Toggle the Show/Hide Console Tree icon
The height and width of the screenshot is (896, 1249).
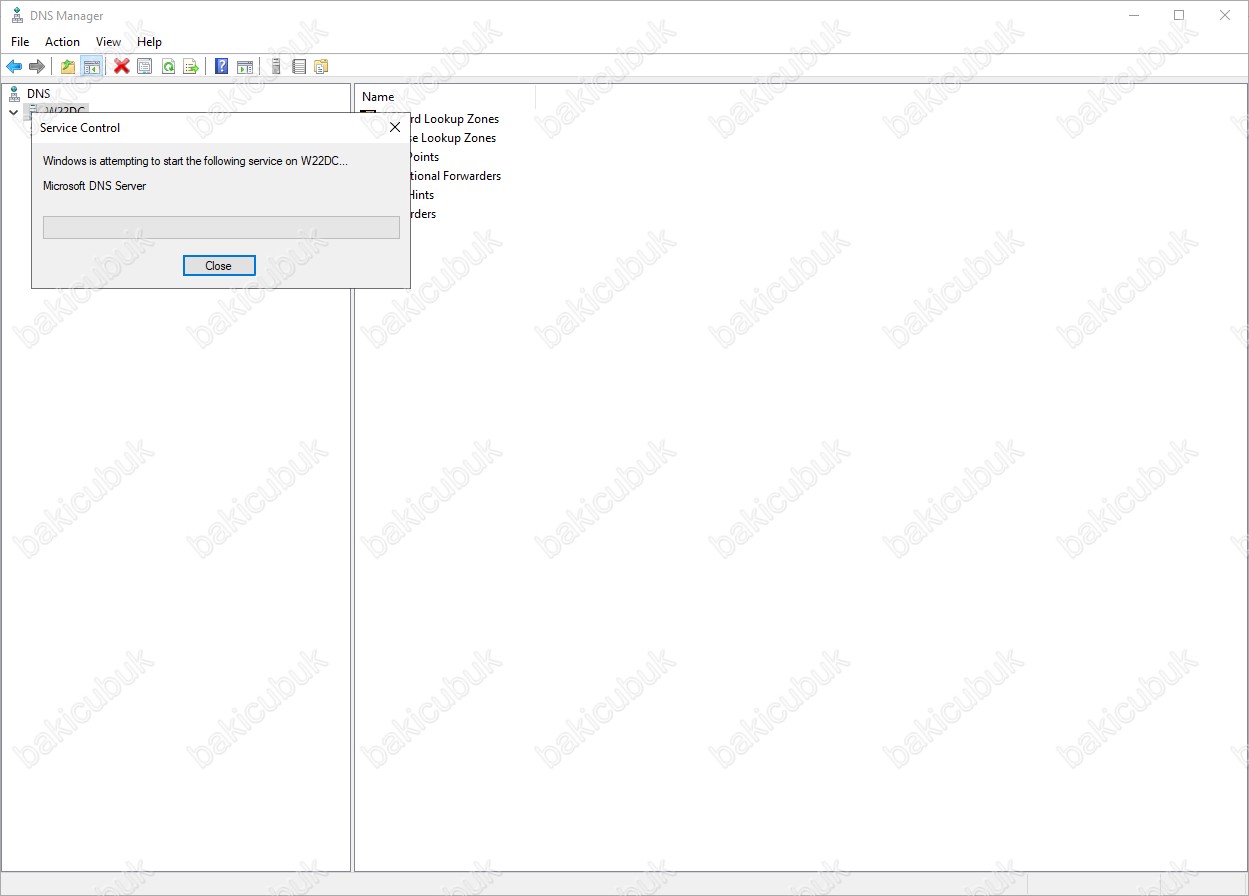91,67
